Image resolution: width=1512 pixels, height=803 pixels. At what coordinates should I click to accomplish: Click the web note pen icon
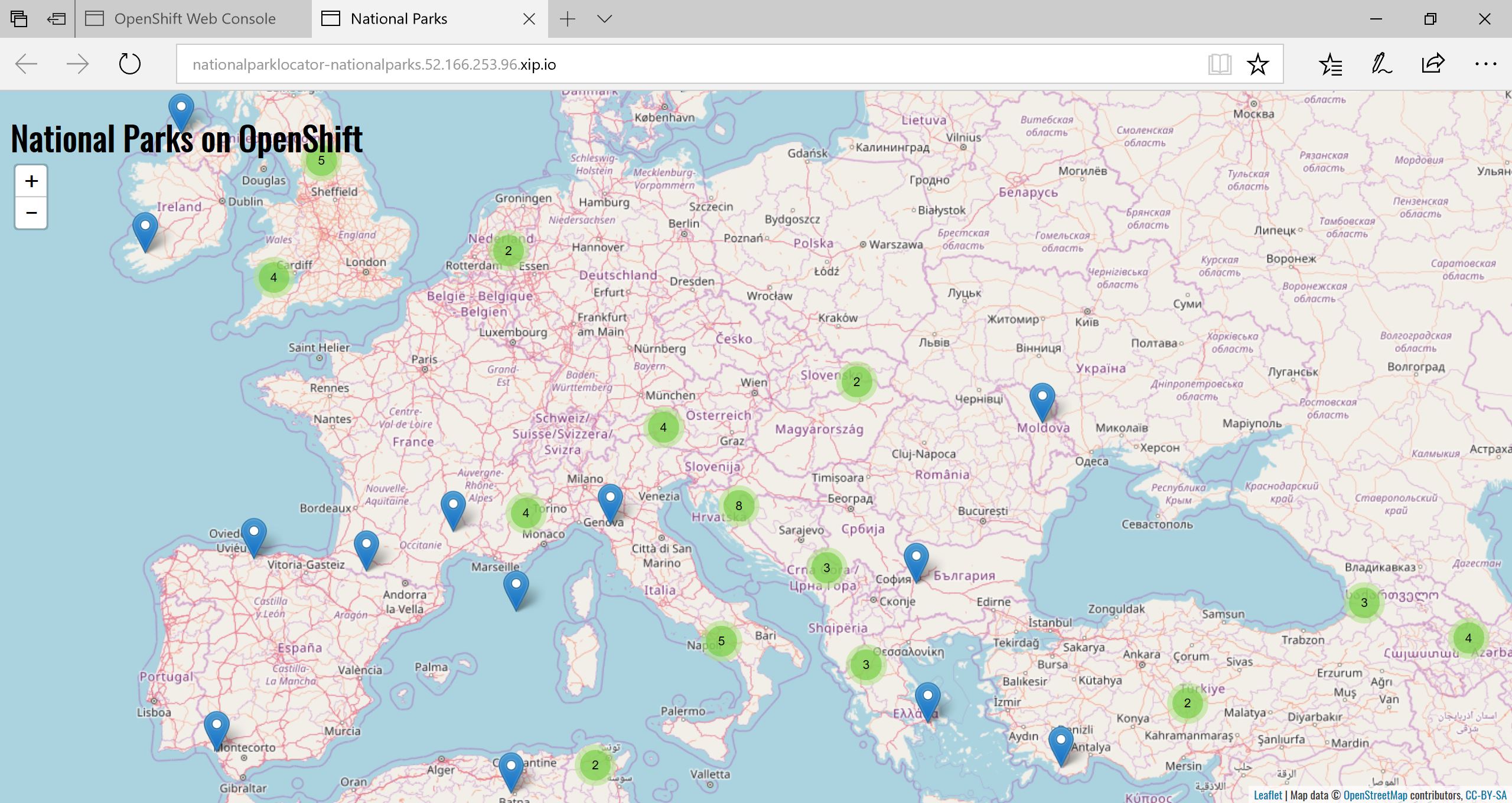coord(1381,64)
